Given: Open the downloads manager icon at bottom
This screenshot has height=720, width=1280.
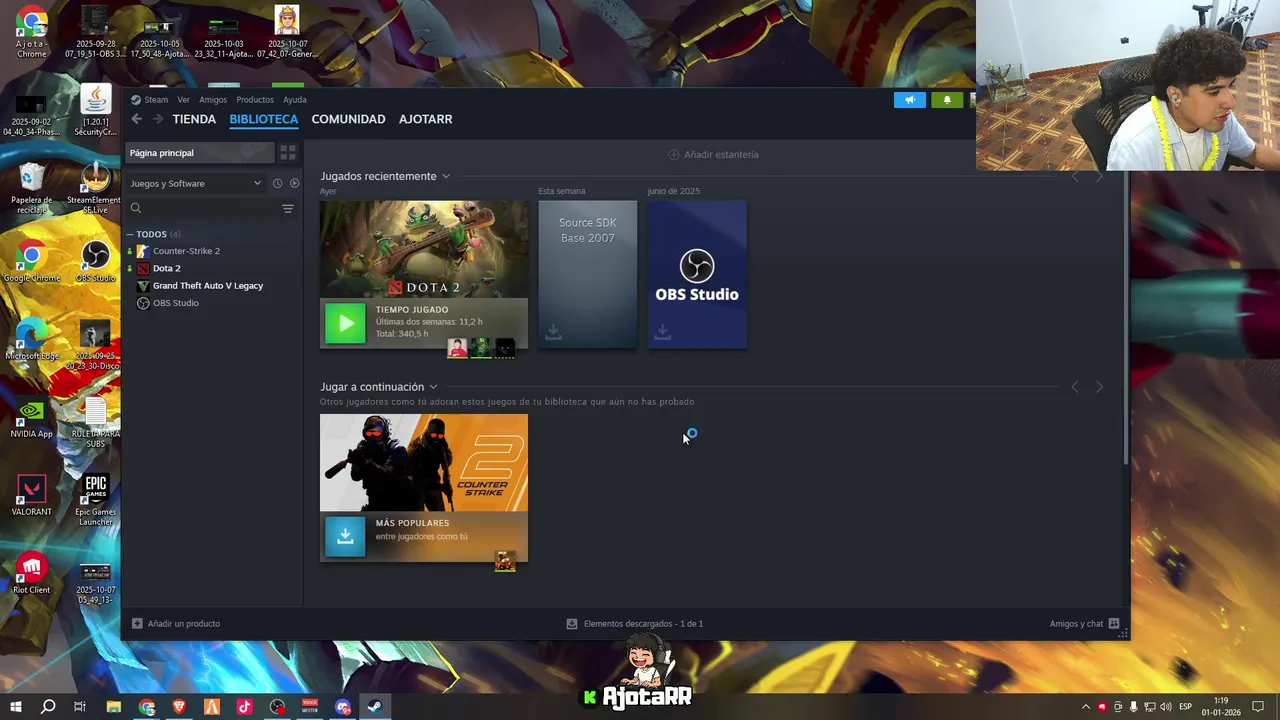Looking at the screenshot, I should click(572, 624).
